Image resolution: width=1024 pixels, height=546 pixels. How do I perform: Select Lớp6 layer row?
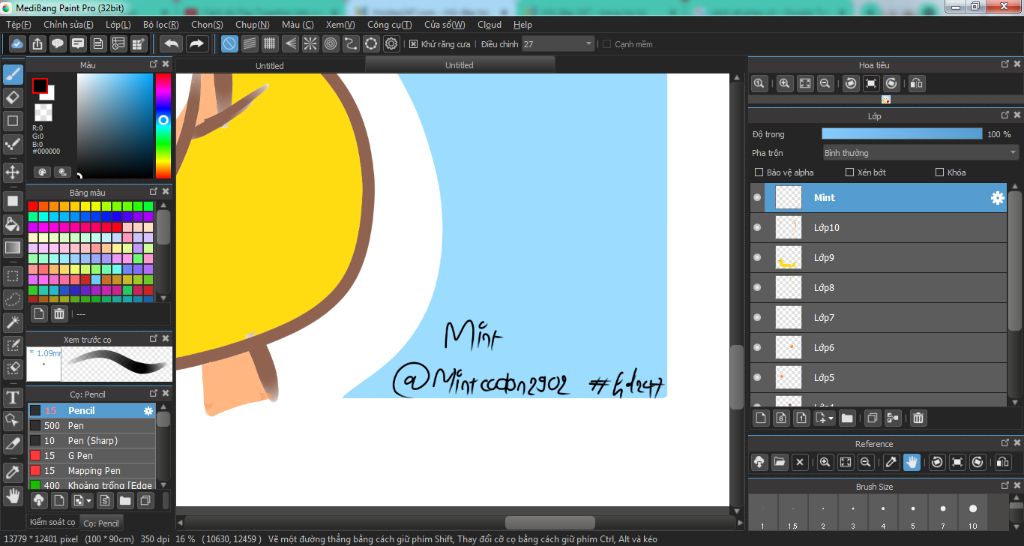click(x=878, y=347)
